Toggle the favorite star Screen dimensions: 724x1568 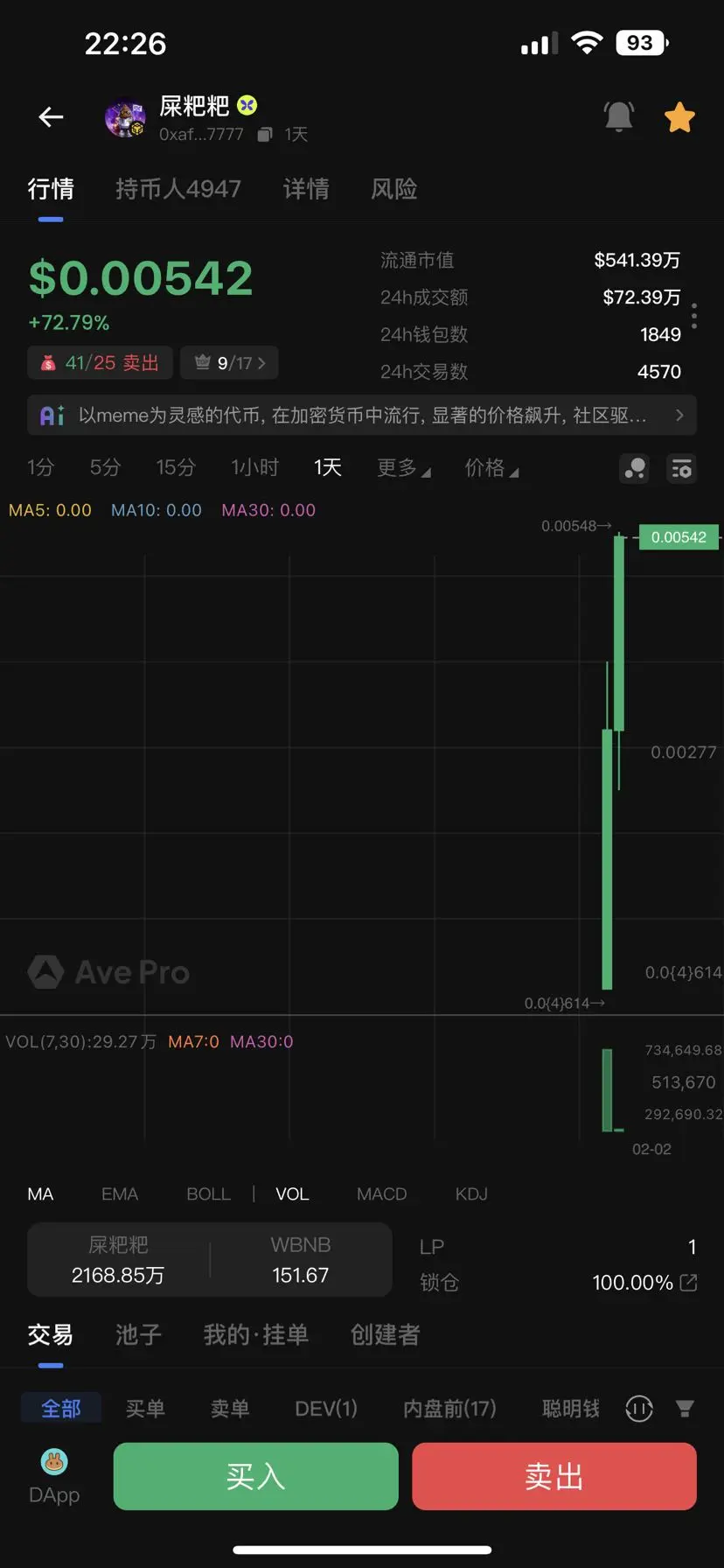click(x=679, y=117)
